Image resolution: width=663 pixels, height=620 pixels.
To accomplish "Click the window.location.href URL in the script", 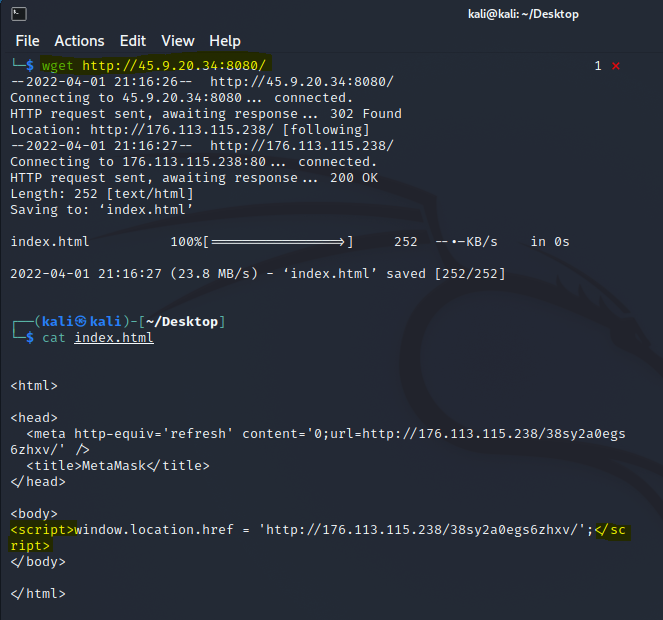I will (x=424, y=530).
